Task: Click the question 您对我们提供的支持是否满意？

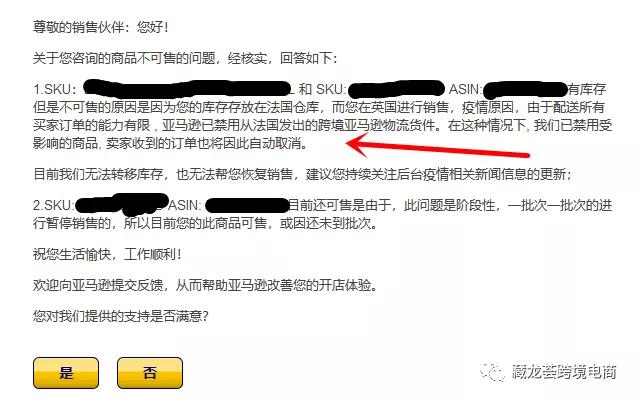Action: point(121,316)
